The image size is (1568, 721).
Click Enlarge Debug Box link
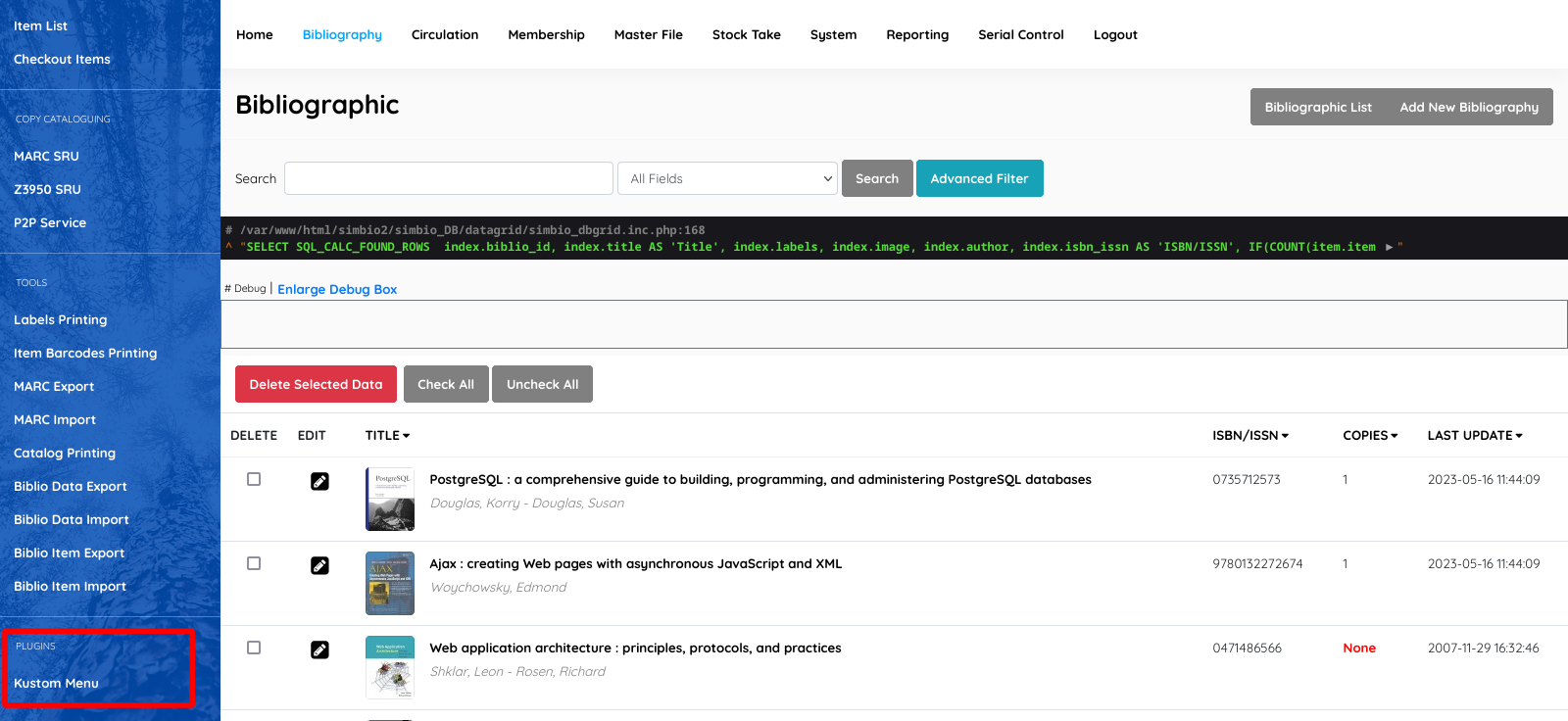(337, 289)
